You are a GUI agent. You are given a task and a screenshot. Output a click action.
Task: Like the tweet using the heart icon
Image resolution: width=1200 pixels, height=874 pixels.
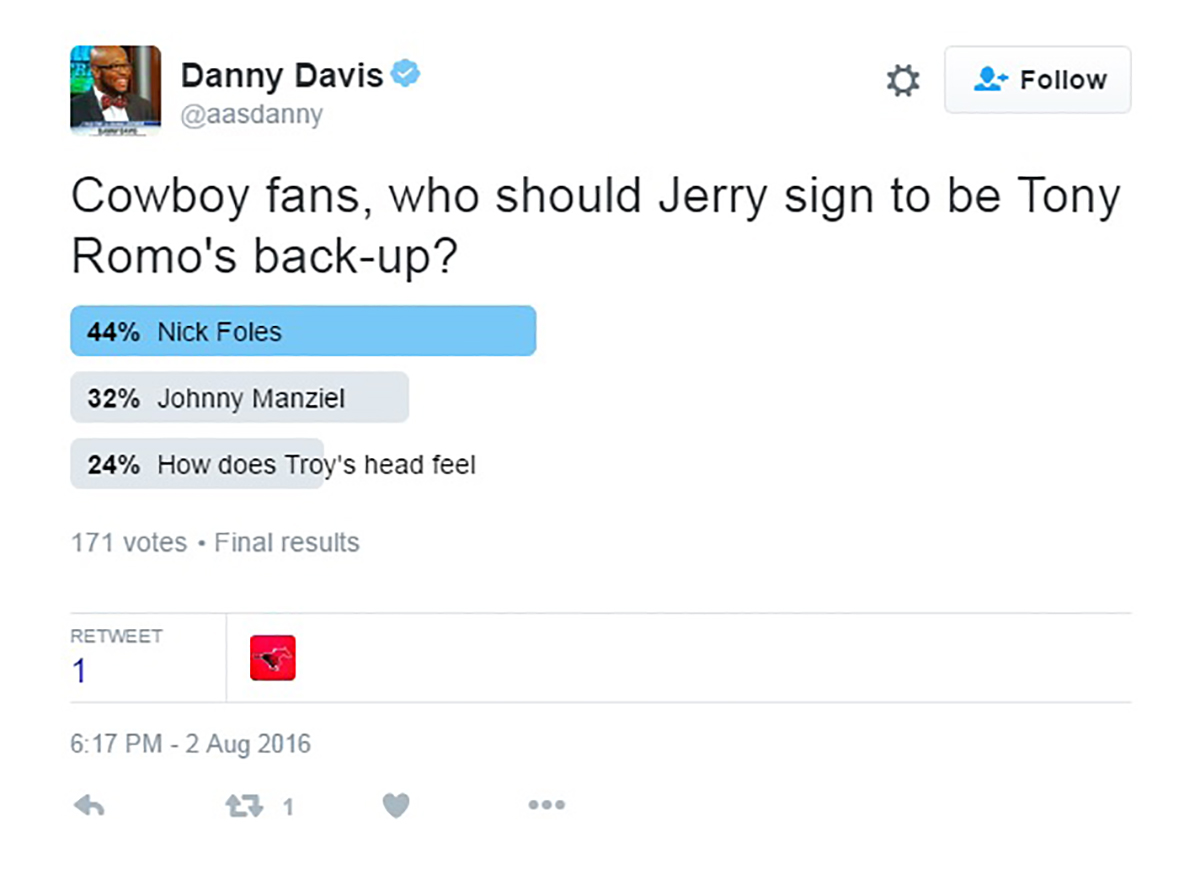[396, 805]
